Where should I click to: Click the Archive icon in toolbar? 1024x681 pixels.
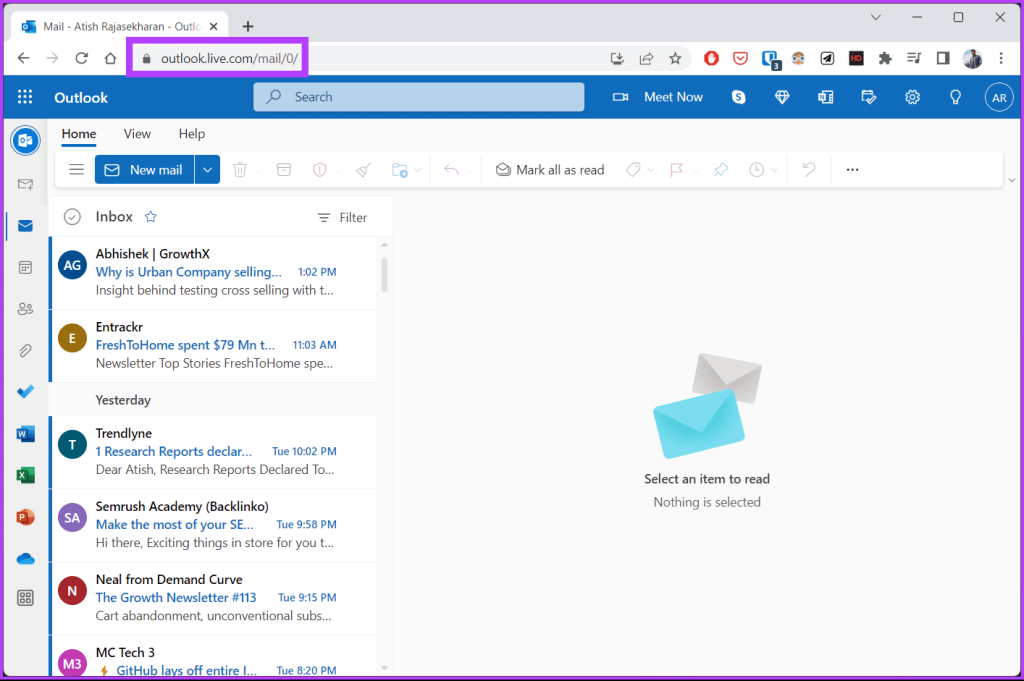tap(283, 170)
